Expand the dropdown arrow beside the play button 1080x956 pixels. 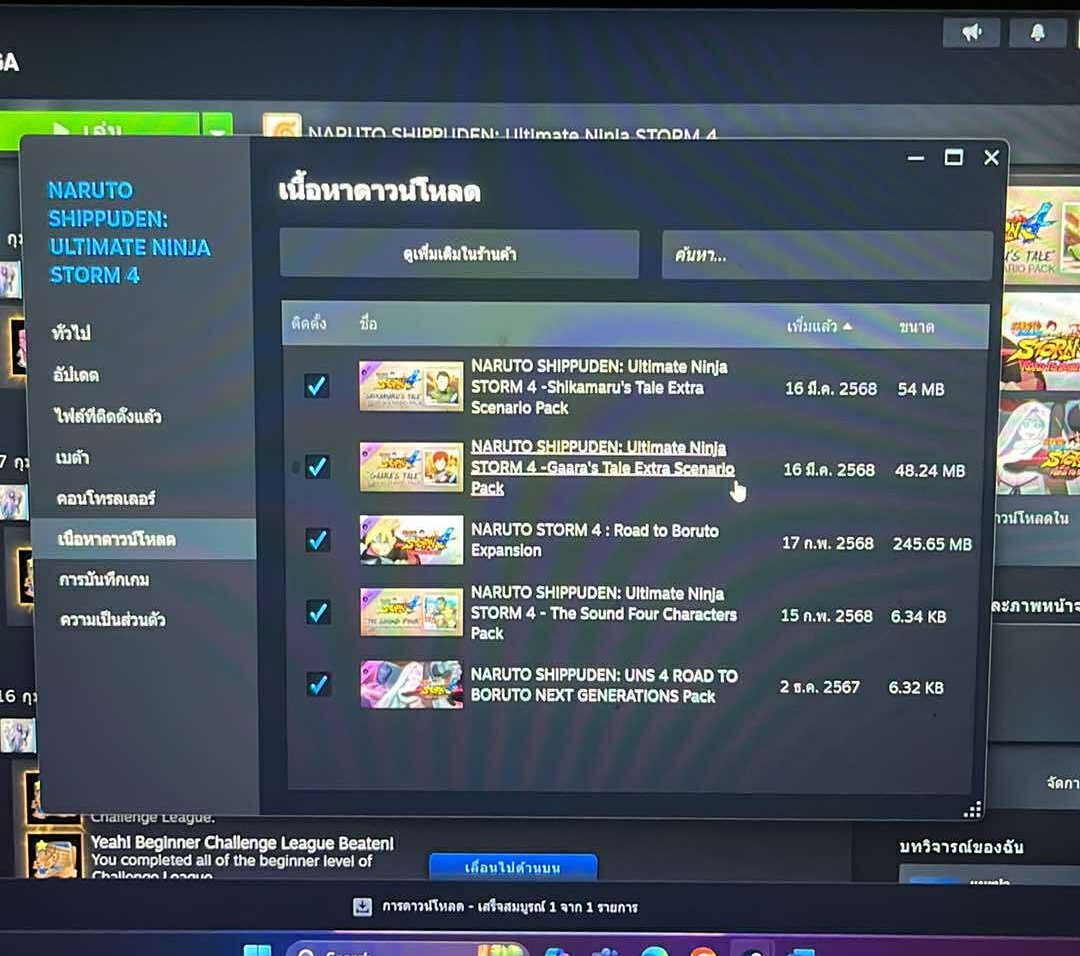[217, 127]
